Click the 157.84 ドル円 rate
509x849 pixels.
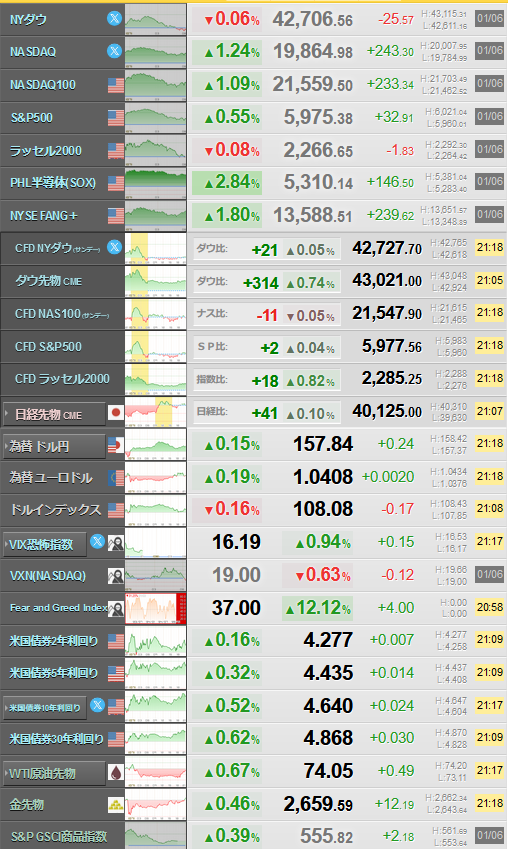(323, 444)
